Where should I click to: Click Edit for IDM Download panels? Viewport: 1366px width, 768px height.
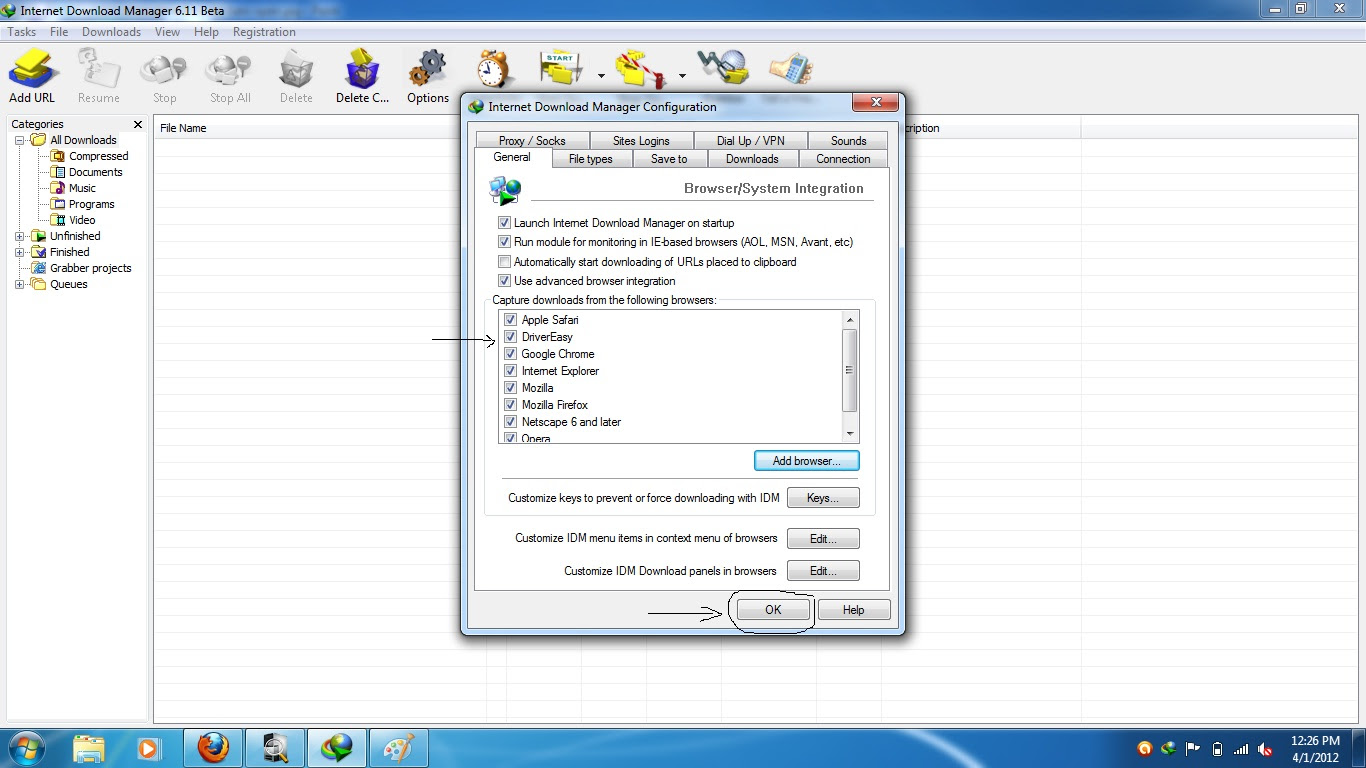coord(823,571)
